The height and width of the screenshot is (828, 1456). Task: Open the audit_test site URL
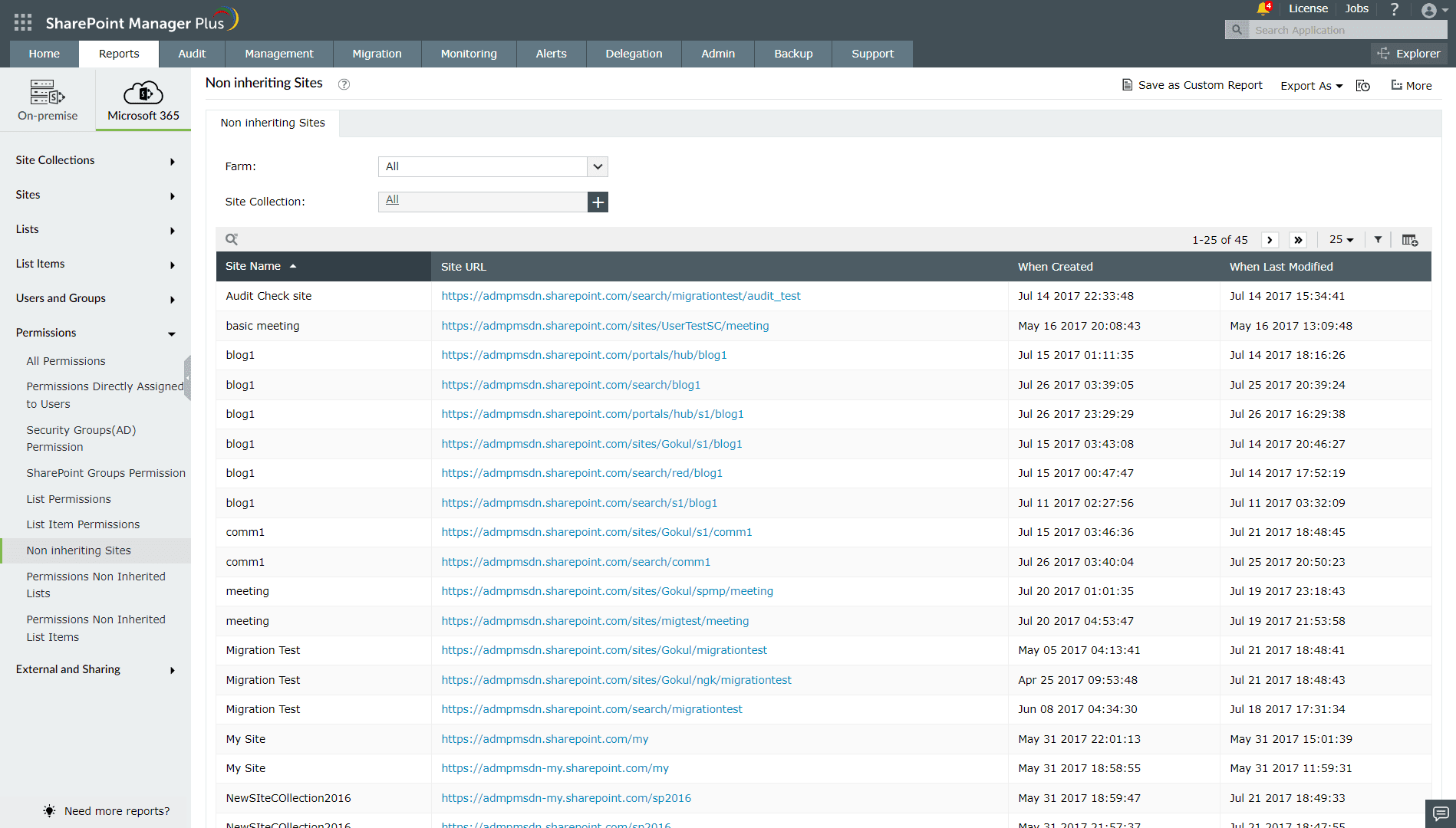(621, 296)
